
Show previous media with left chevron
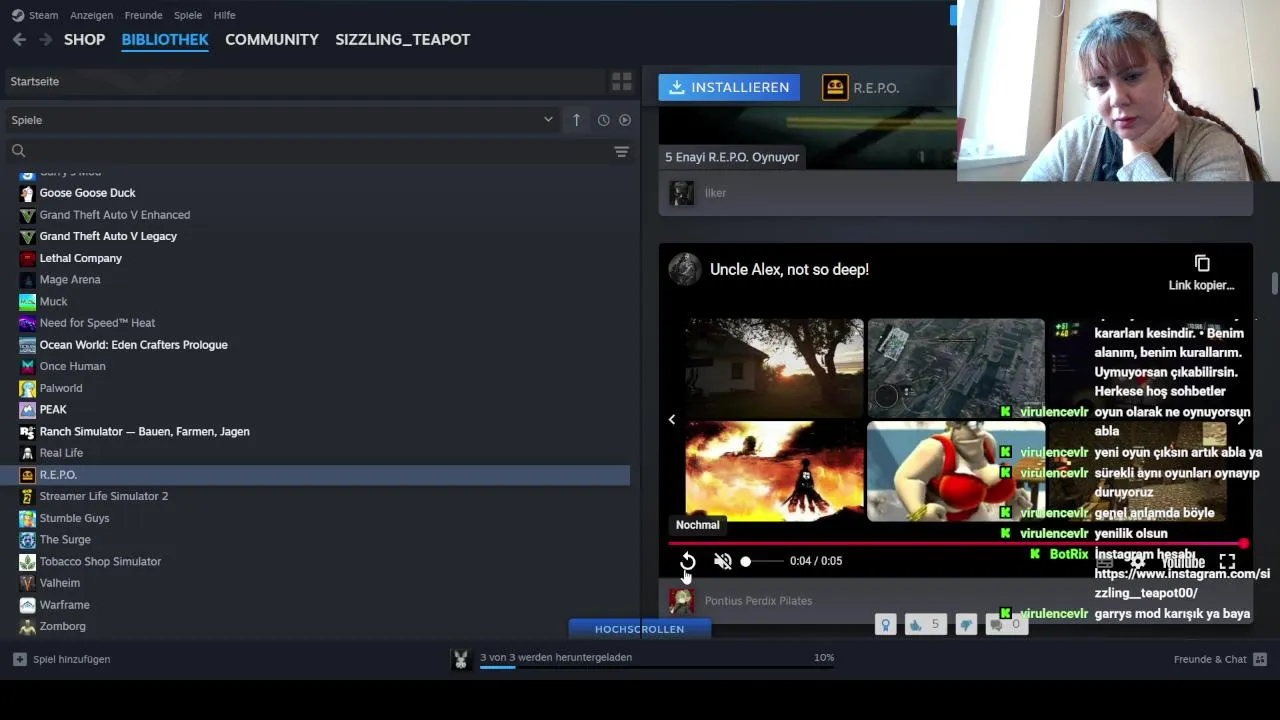pos(672,420)
